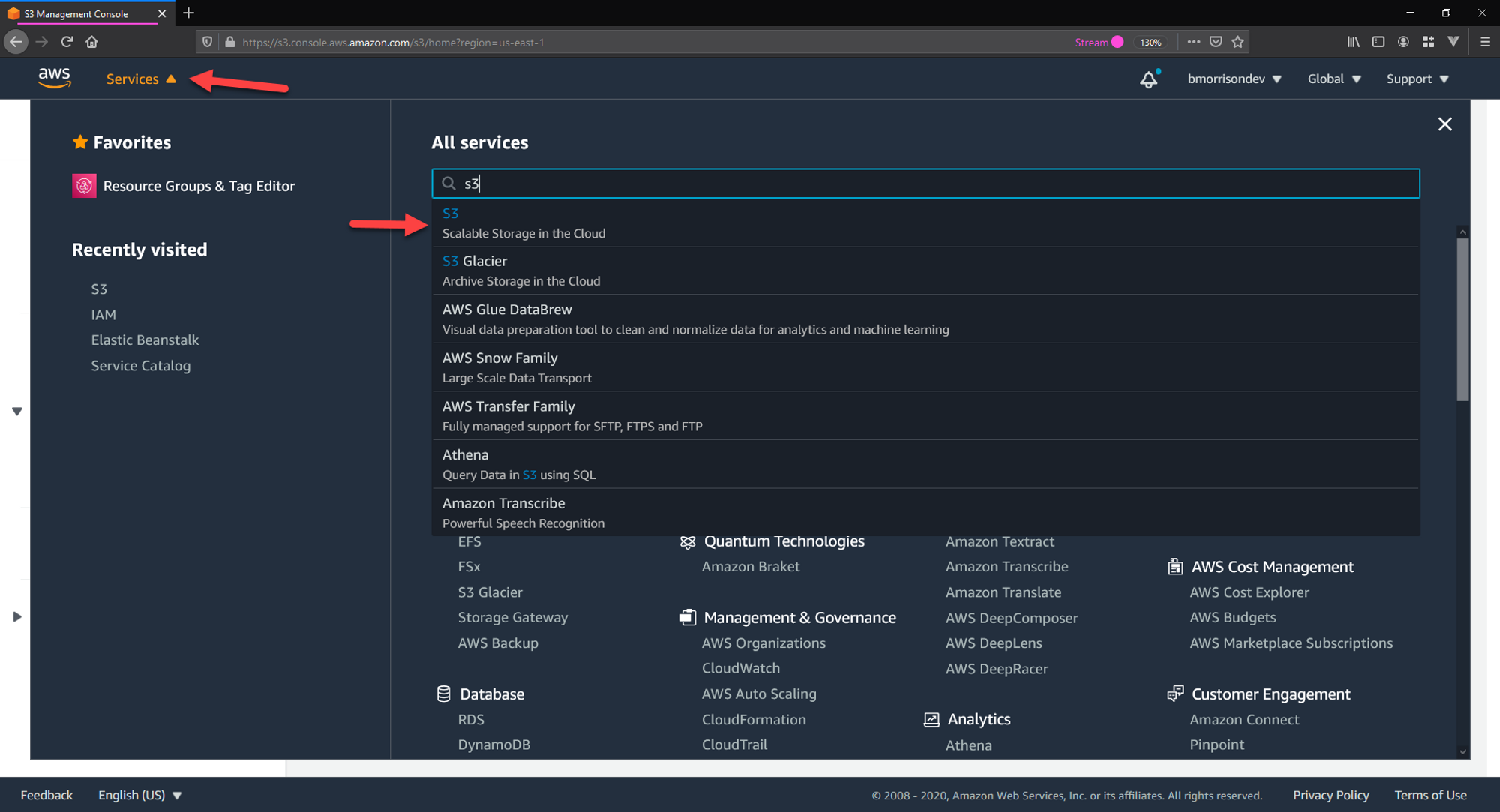Open the Support dropdown
The width and height of the screenshot is (1500, 812).
pyautogui.click(x=1417, y=79)
